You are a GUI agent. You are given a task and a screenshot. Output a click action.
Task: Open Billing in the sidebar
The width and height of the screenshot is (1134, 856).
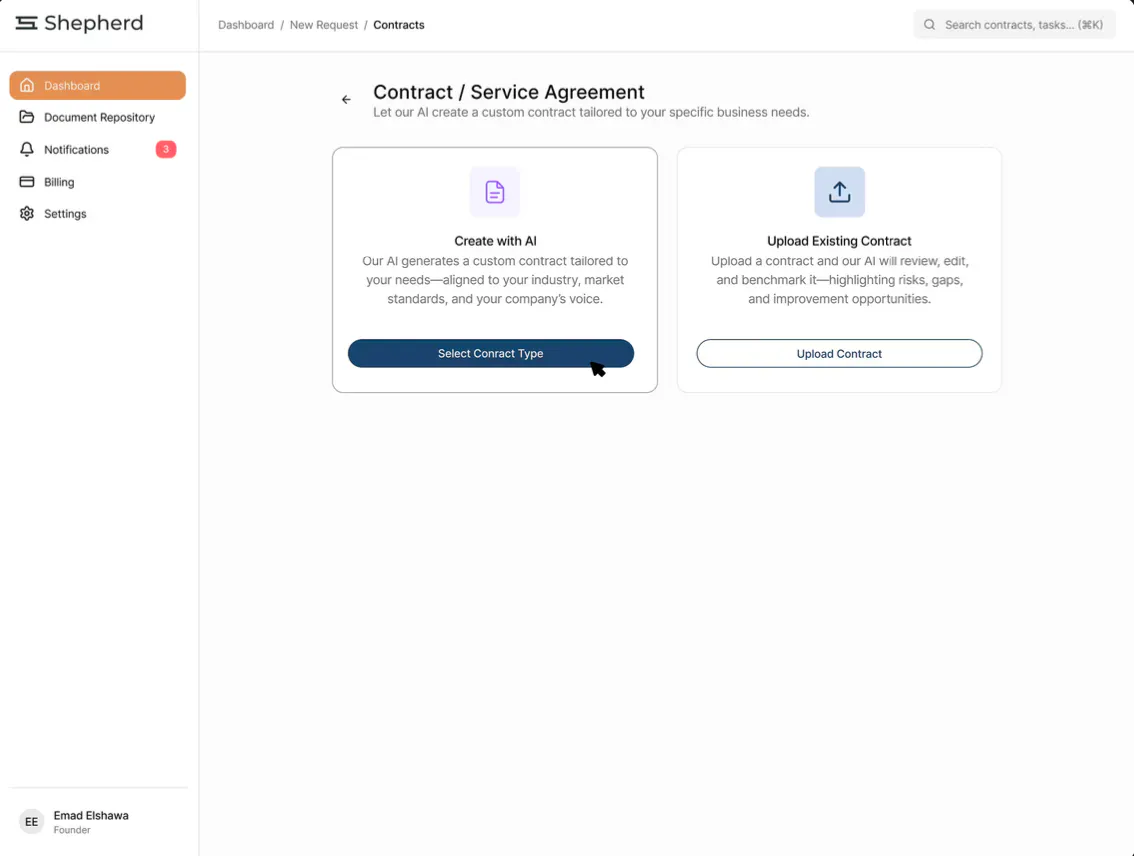pos(98,182)
